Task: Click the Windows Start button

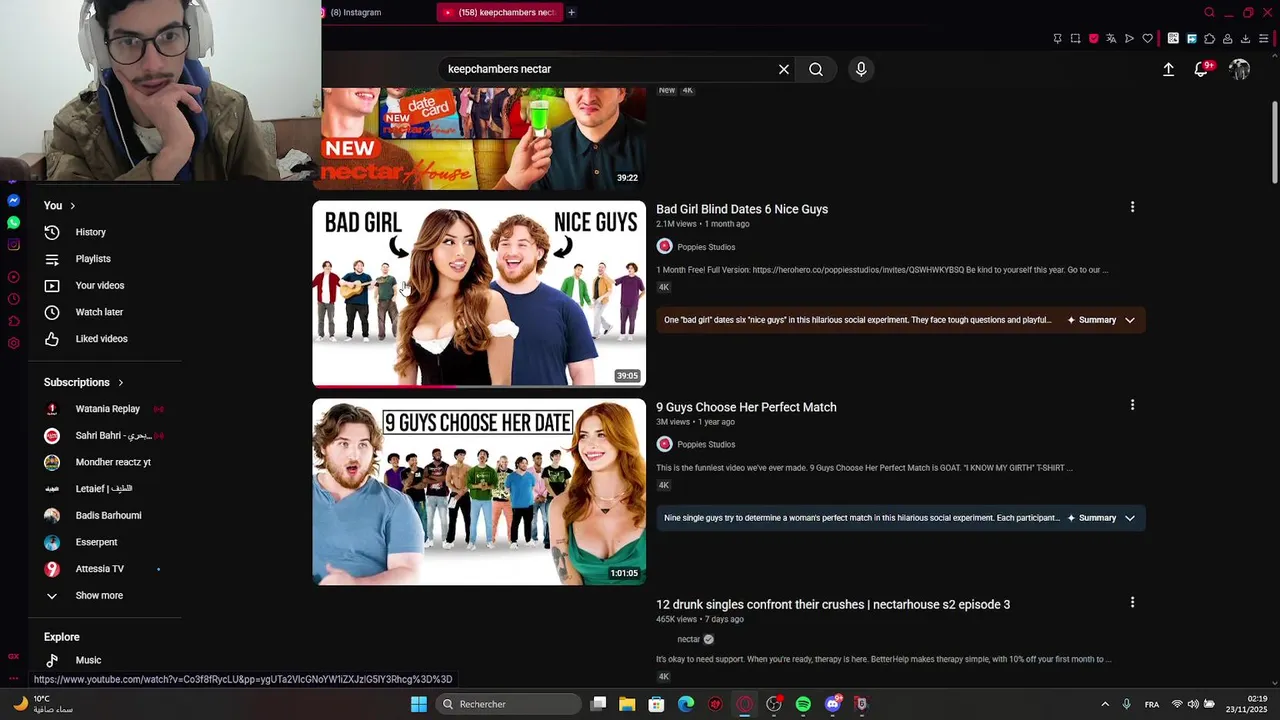Action: 419,704
